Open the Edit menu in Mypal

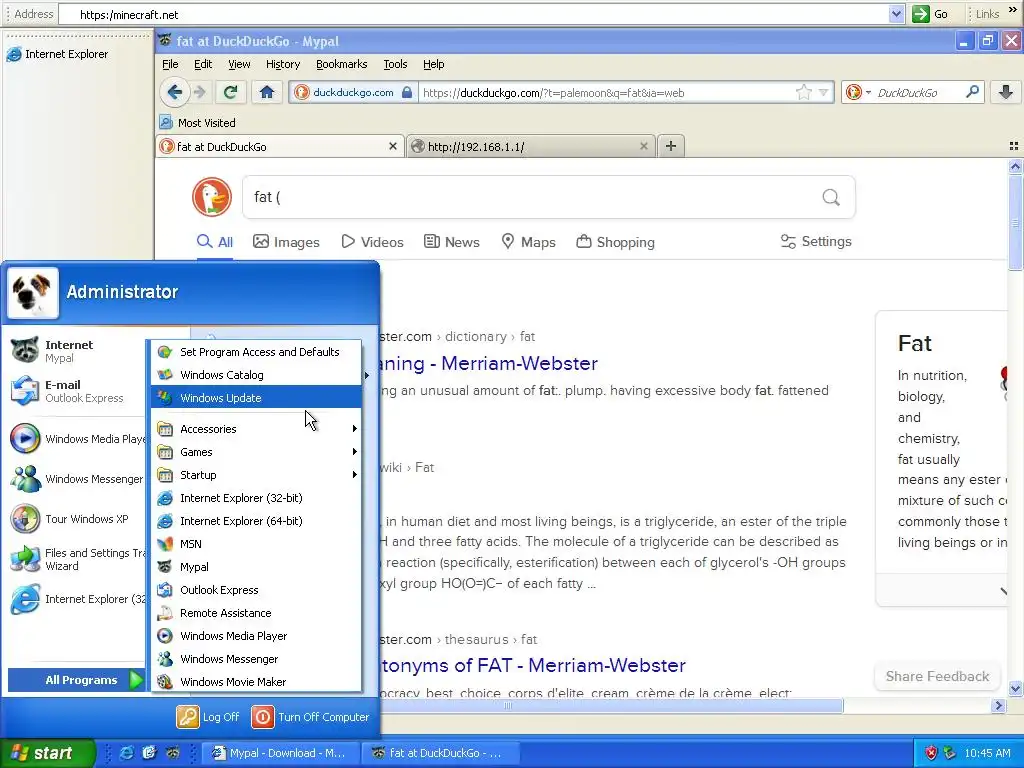click(x=203, y=64)
